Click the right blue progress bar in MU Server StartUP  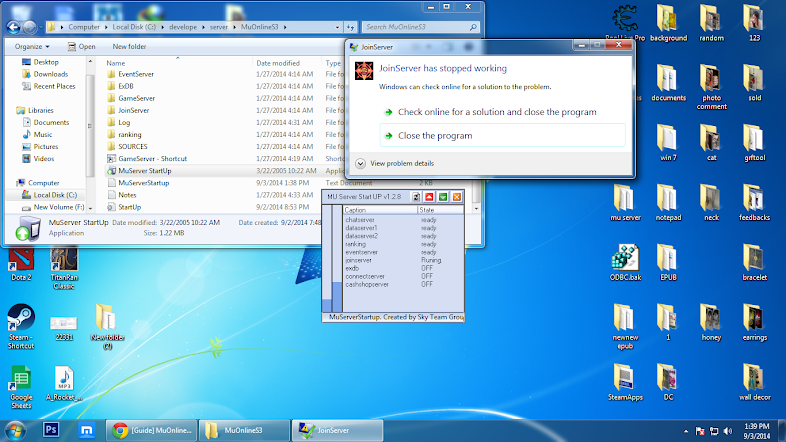[337, 259]
